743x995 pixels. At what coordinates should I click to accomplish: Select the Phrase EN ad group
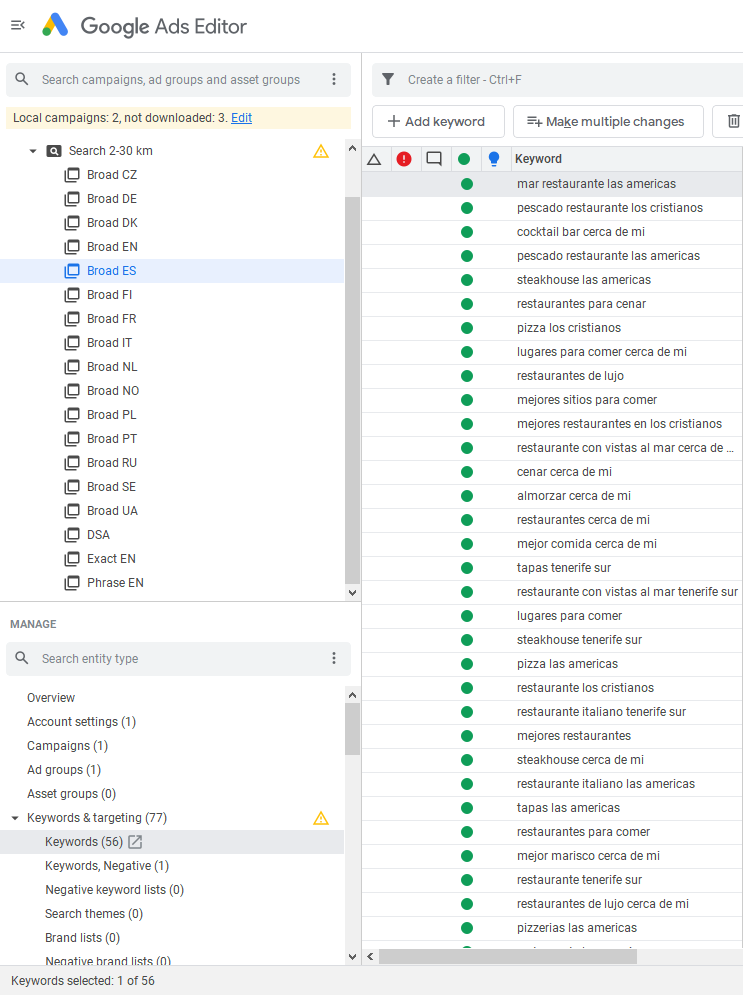(x=115, y=583)
